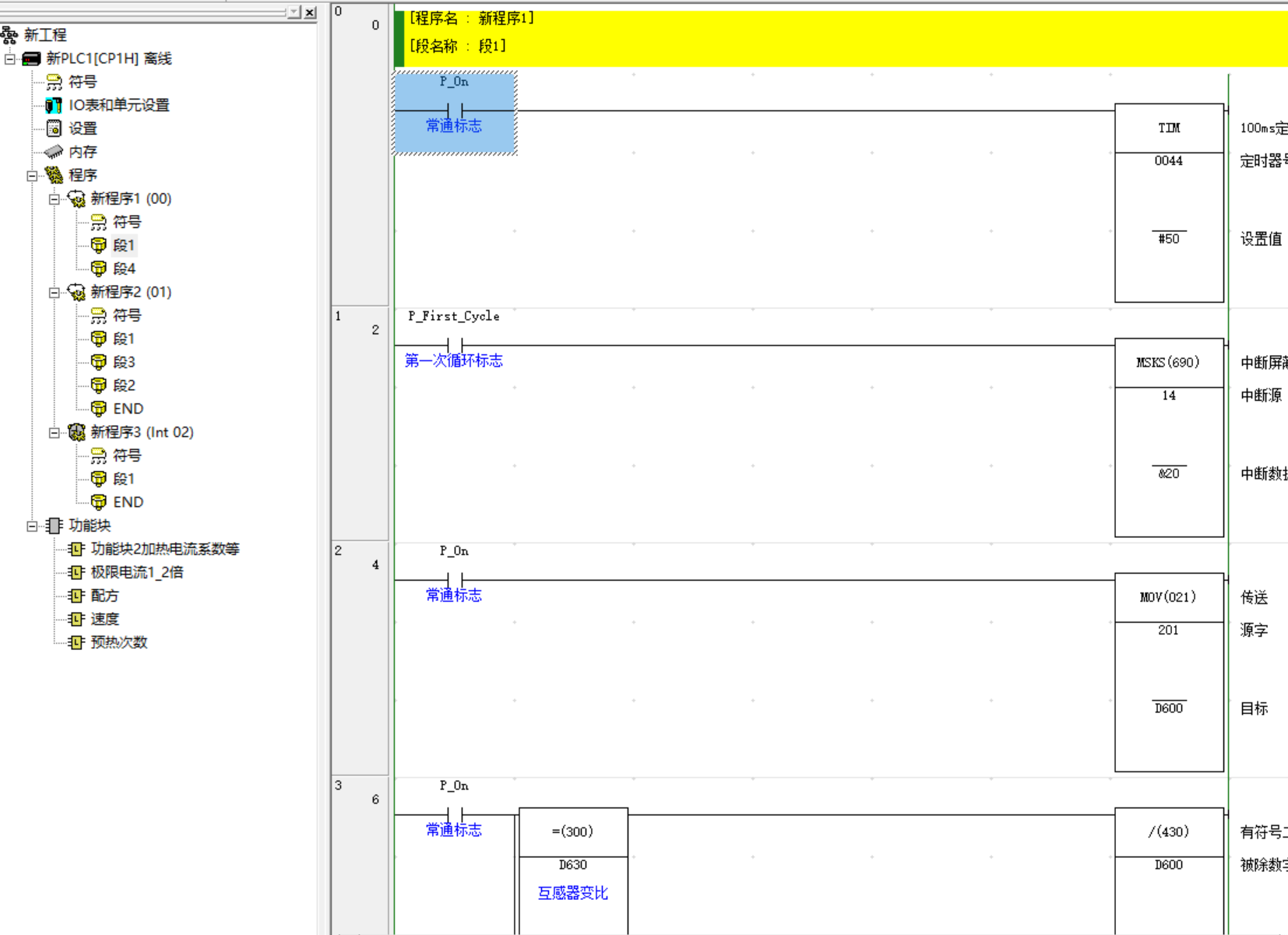1288x935 pixels.
Task: Collapse the 新程序1 (00) tree node
Action: [x=54, y=199]
